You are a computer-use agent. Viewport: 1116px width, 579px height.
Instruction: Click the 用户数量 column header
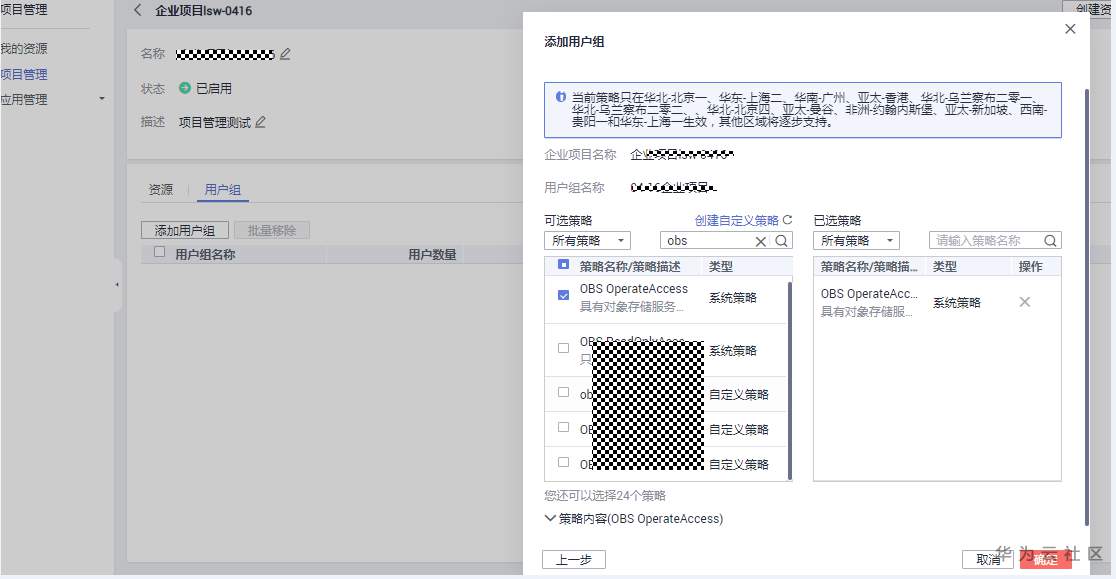(x=432, y=255)
